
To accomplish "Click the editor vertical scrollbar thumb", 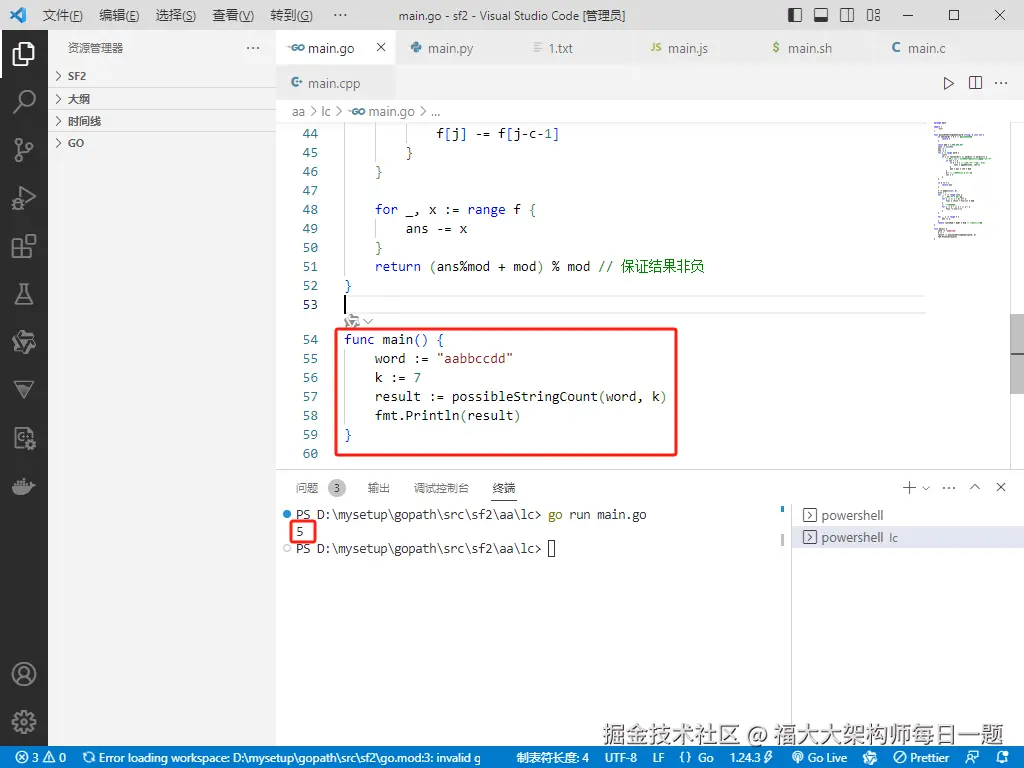I will [1017, 353].
